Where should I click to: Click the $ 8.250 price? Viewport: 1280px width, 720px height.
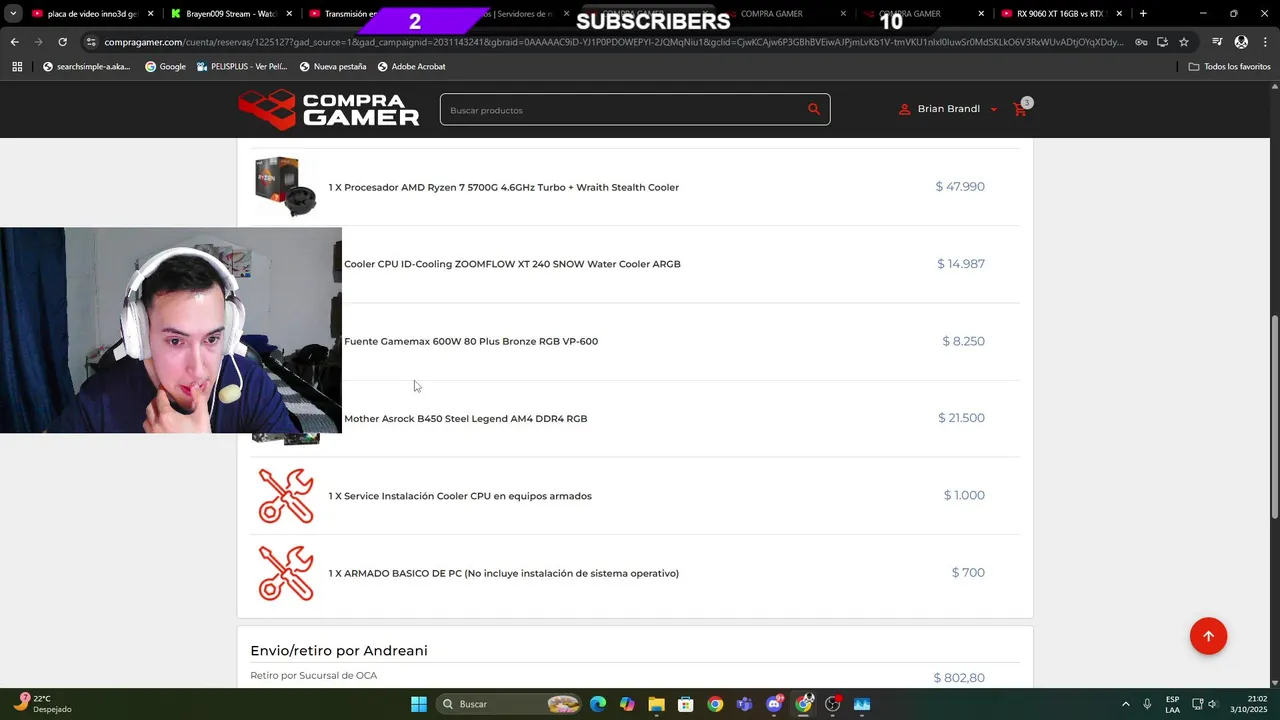point(963,341)
